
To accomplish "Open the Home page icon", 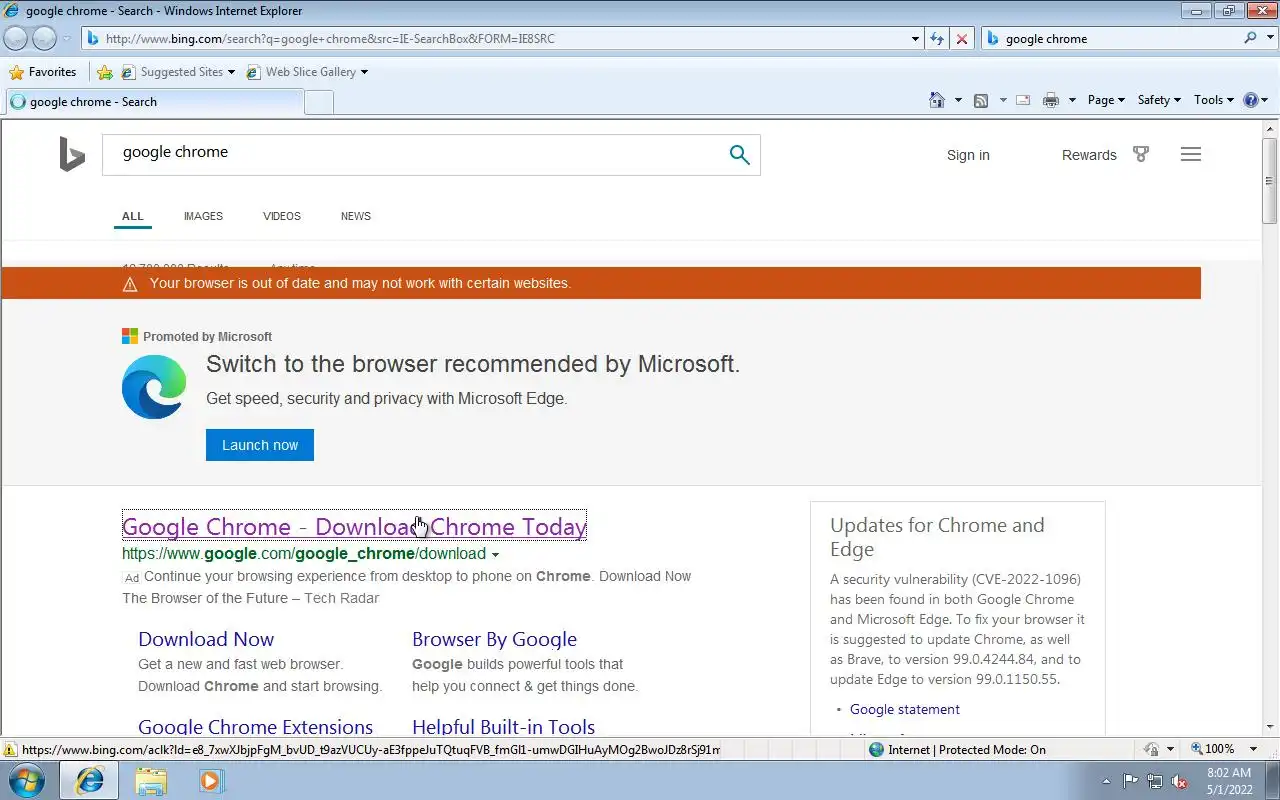I will 937,100.
